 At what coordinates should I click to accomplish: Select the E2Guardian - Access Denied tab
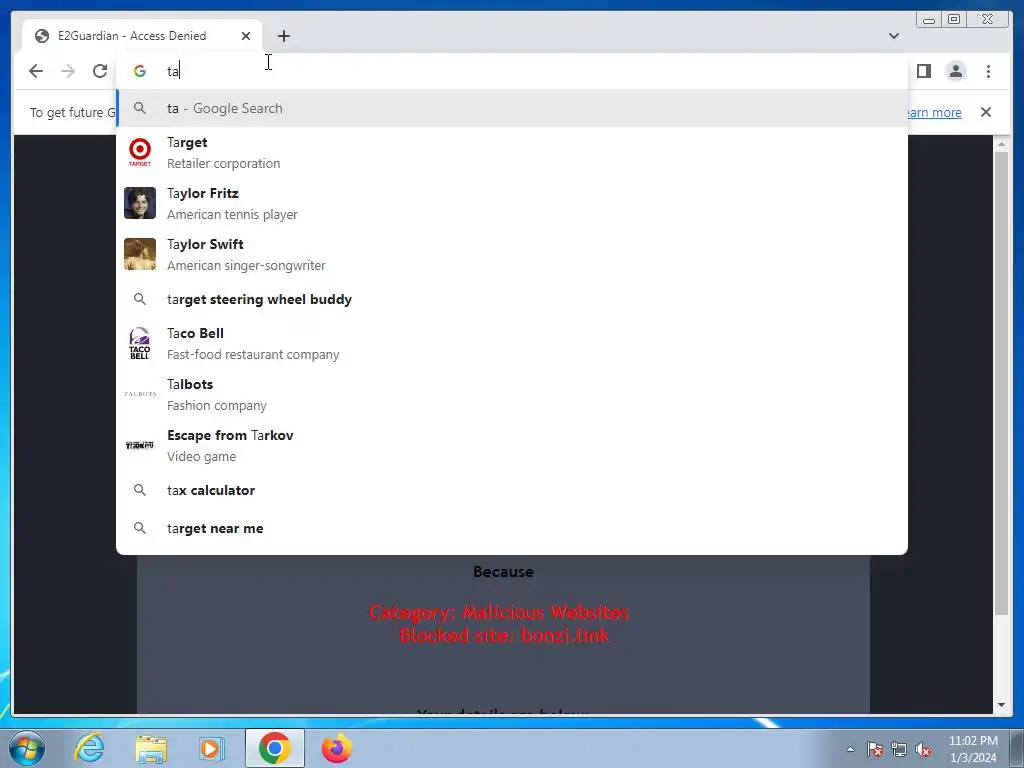pyautogui.click(x=142, y=36)
